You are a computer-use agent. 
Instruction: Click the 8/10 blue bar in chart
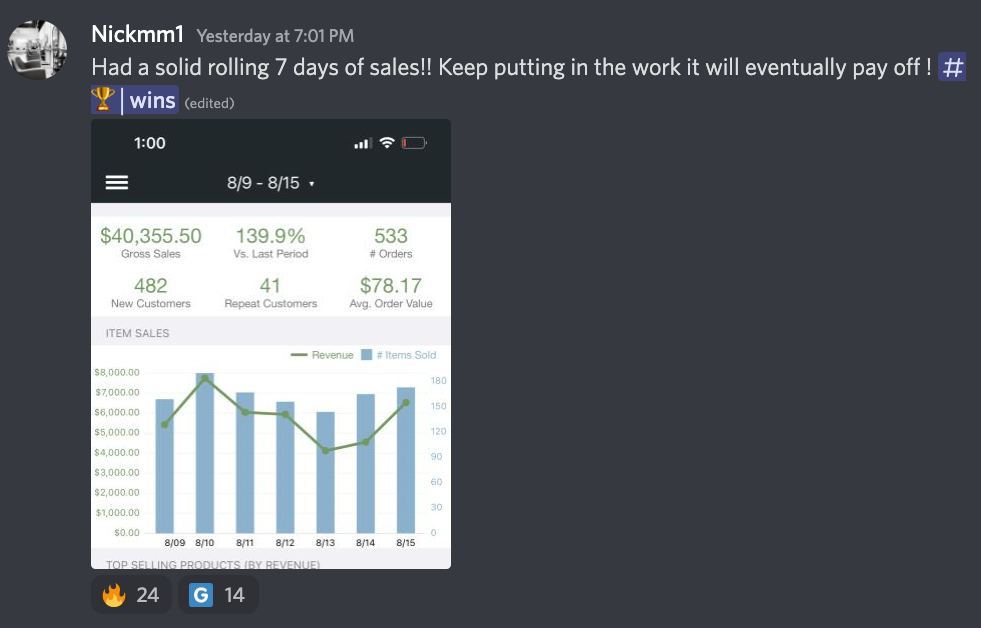(x=205, y=453)
